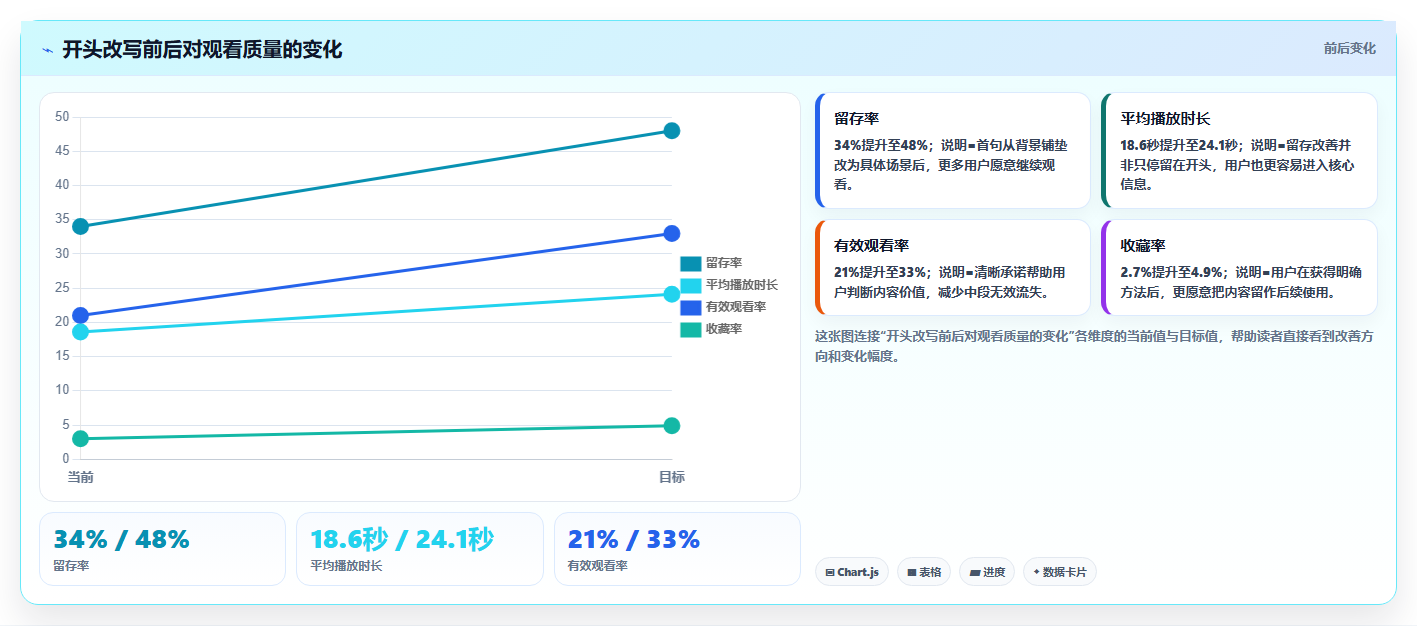
Task: Click the 当前 x-axis label
Action: point(81,478)
